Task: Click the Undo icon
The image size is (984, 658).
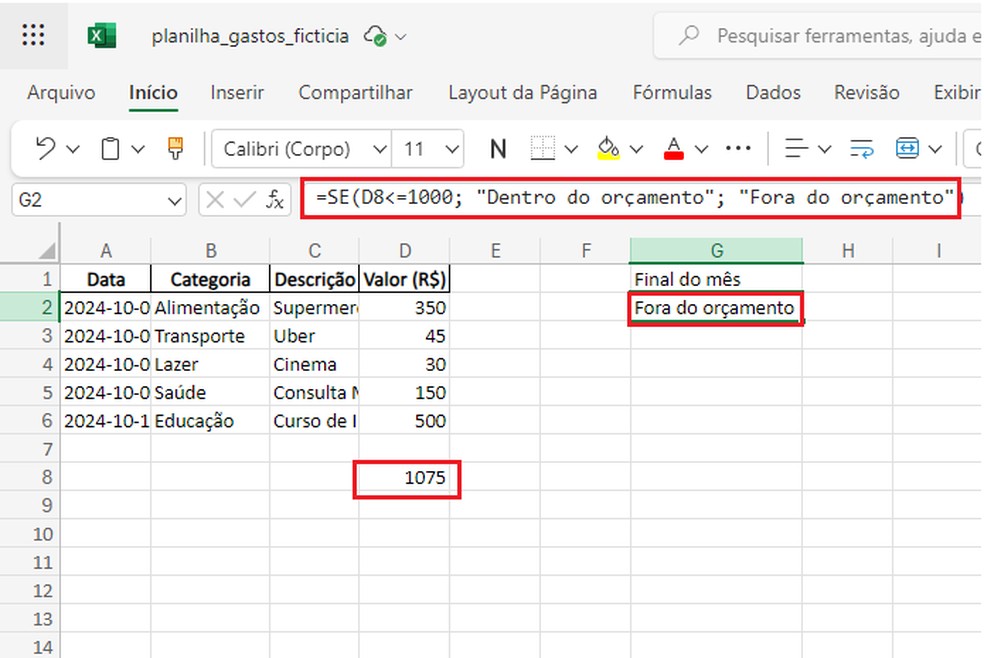Action: (45, 149)
